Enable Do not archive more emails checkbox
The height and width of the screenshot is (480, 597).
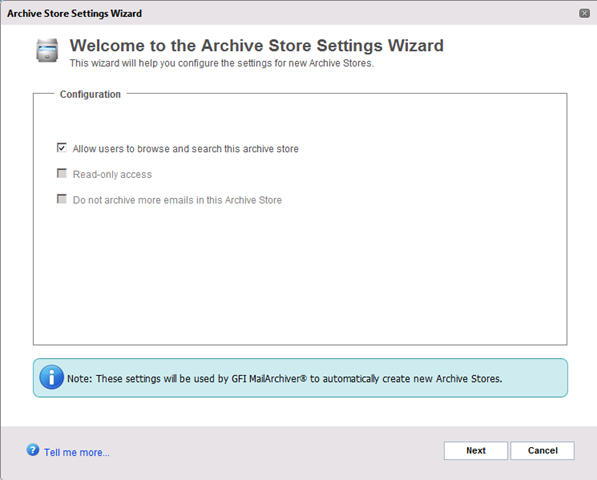(x=62, y=199)
